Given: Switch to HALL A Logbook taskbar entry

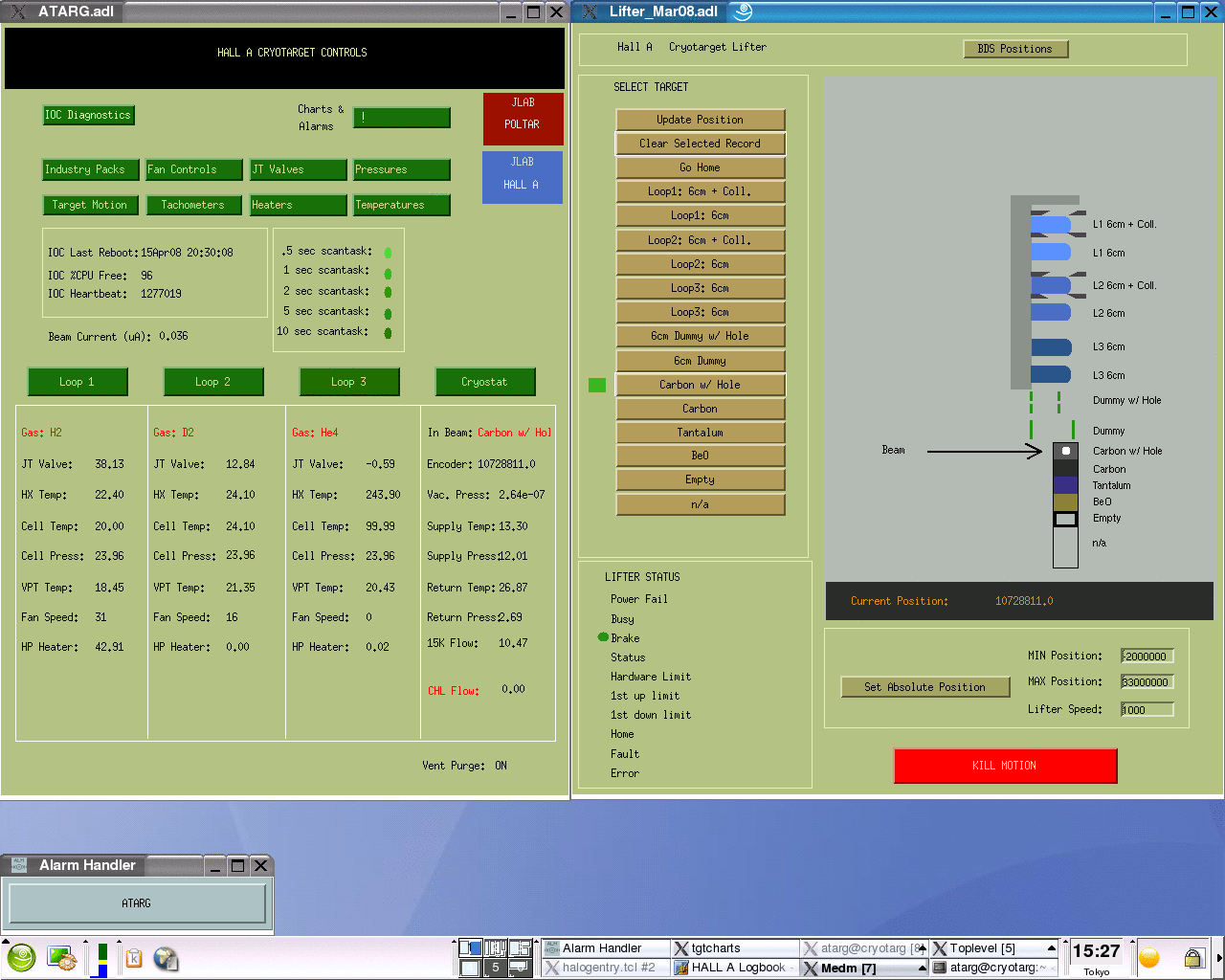Looking at the screenshot, I should 734,968.
